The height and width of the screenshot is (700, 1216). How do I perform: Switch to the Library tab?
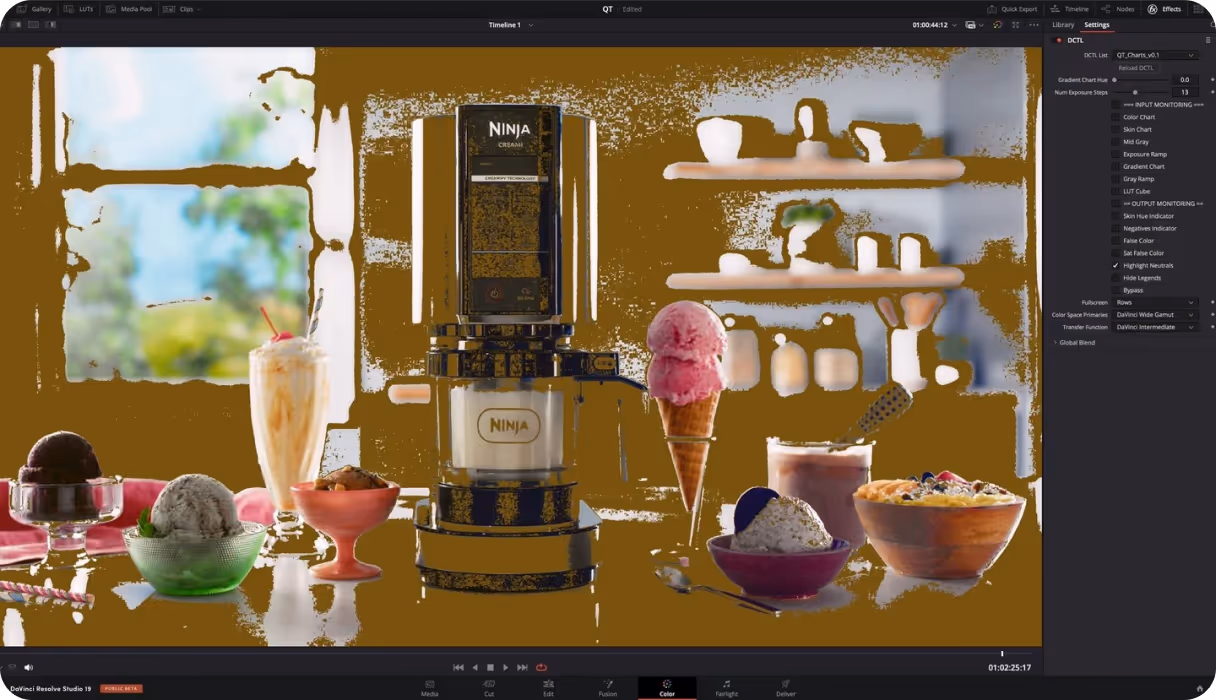click(1063, 24)
